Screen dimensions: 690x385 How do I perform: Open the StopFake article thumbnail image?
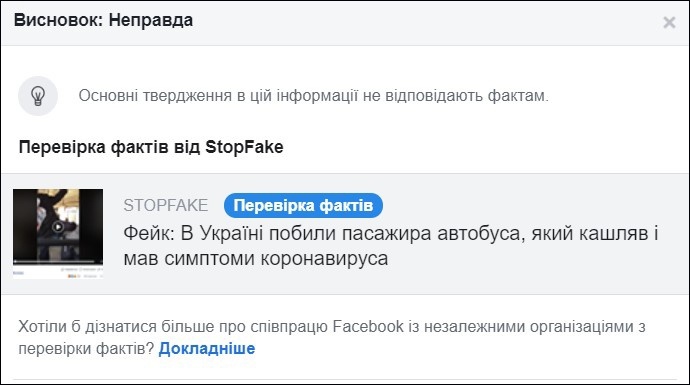click(x=58, y=234)
